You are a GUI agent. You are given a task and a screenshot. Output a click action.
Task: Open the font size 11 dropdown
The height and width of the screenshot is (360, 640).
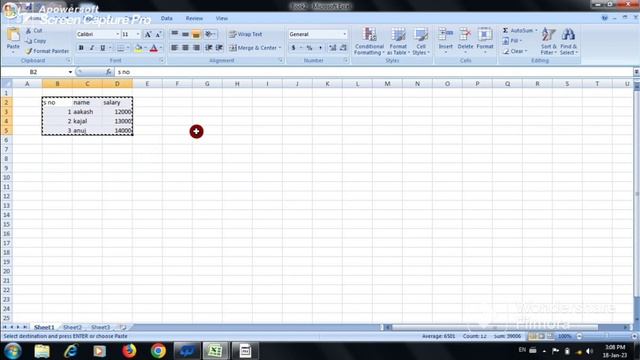tap(138, 34)
